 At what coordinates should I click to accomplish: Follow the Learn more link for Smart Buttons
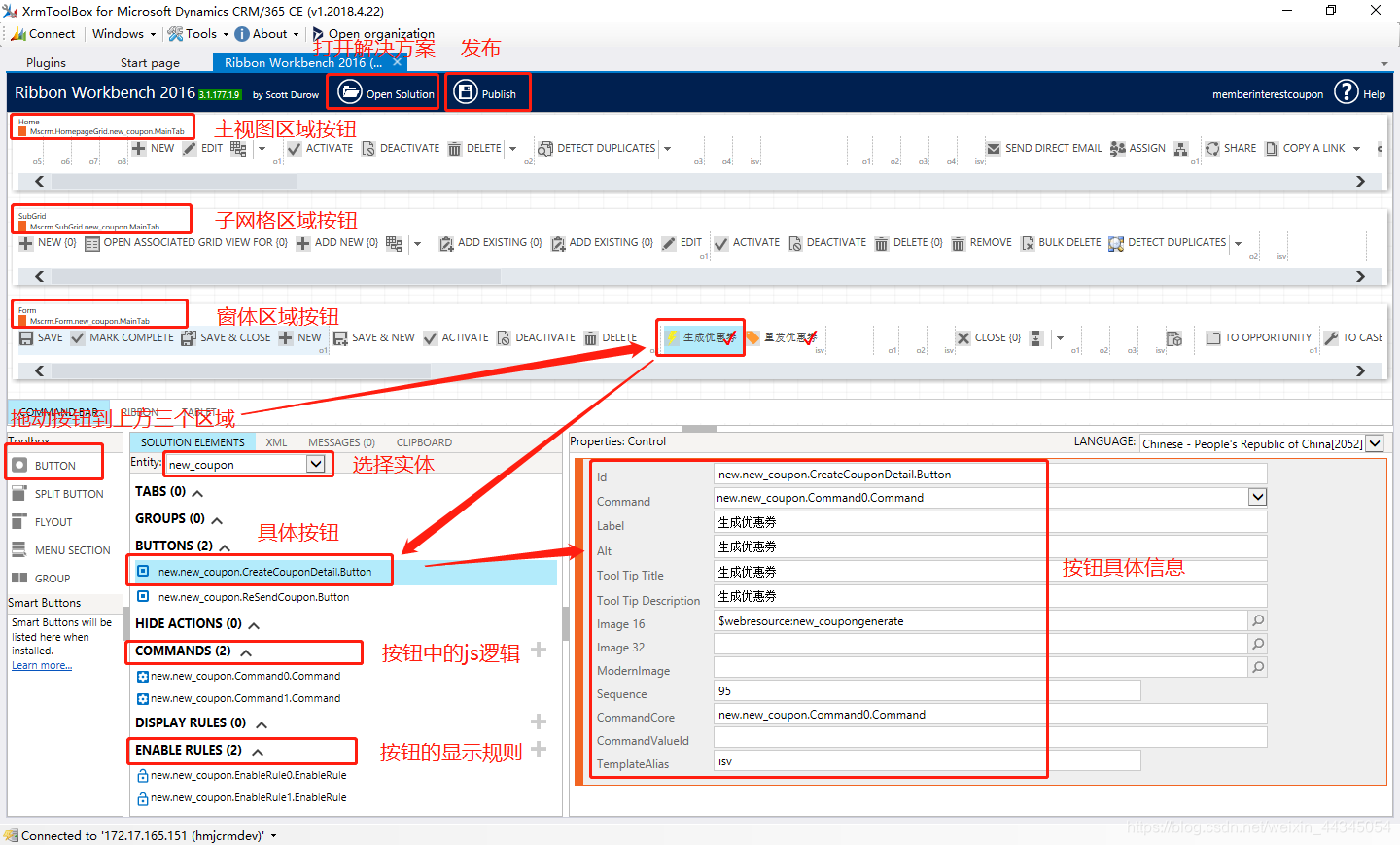point(42,666)
